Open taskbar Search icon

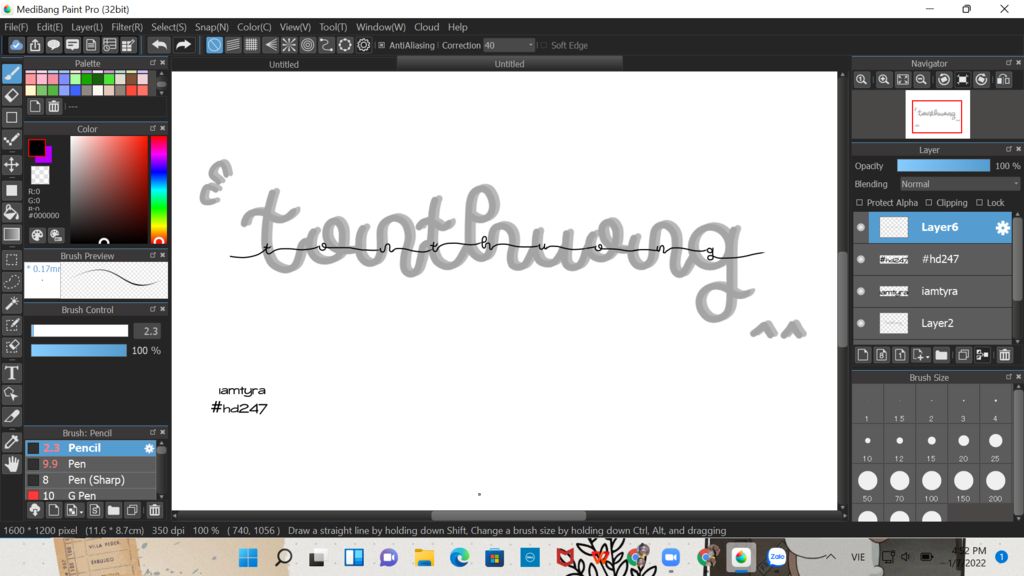click(283, 558)
